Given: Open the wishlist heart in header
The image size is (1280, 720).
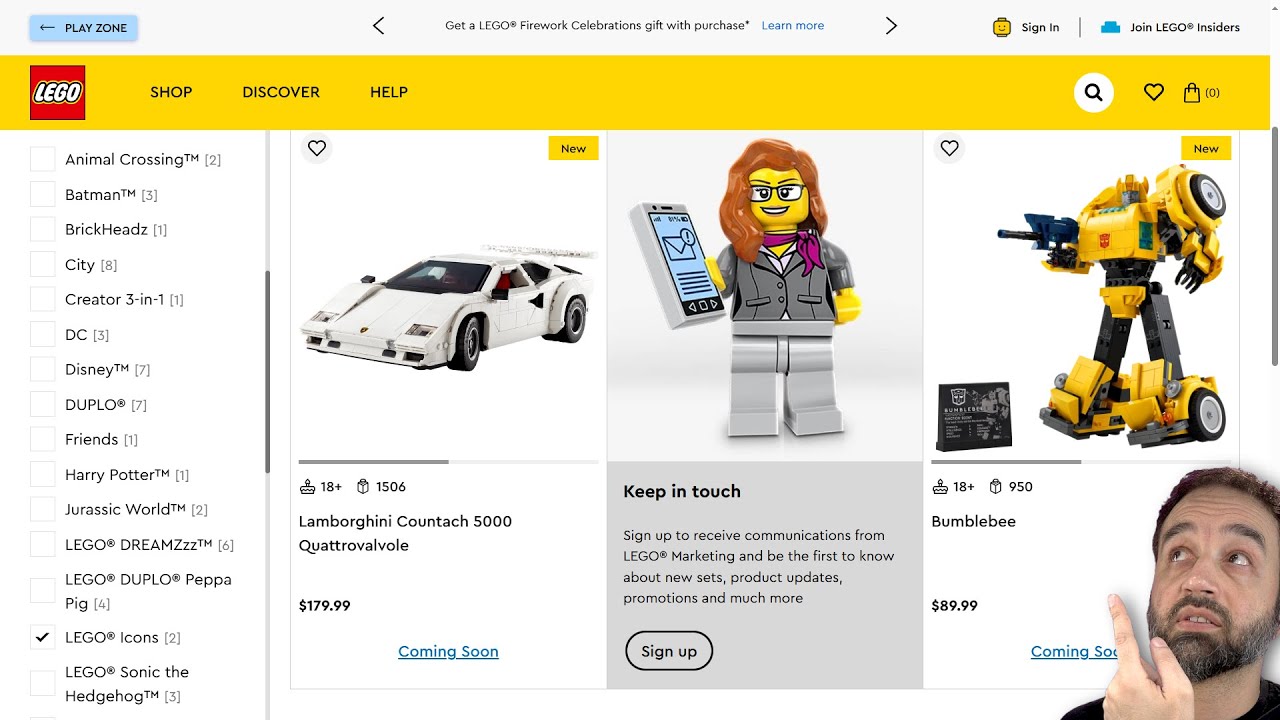Looking at the screenshot, I should (1154, 92).
